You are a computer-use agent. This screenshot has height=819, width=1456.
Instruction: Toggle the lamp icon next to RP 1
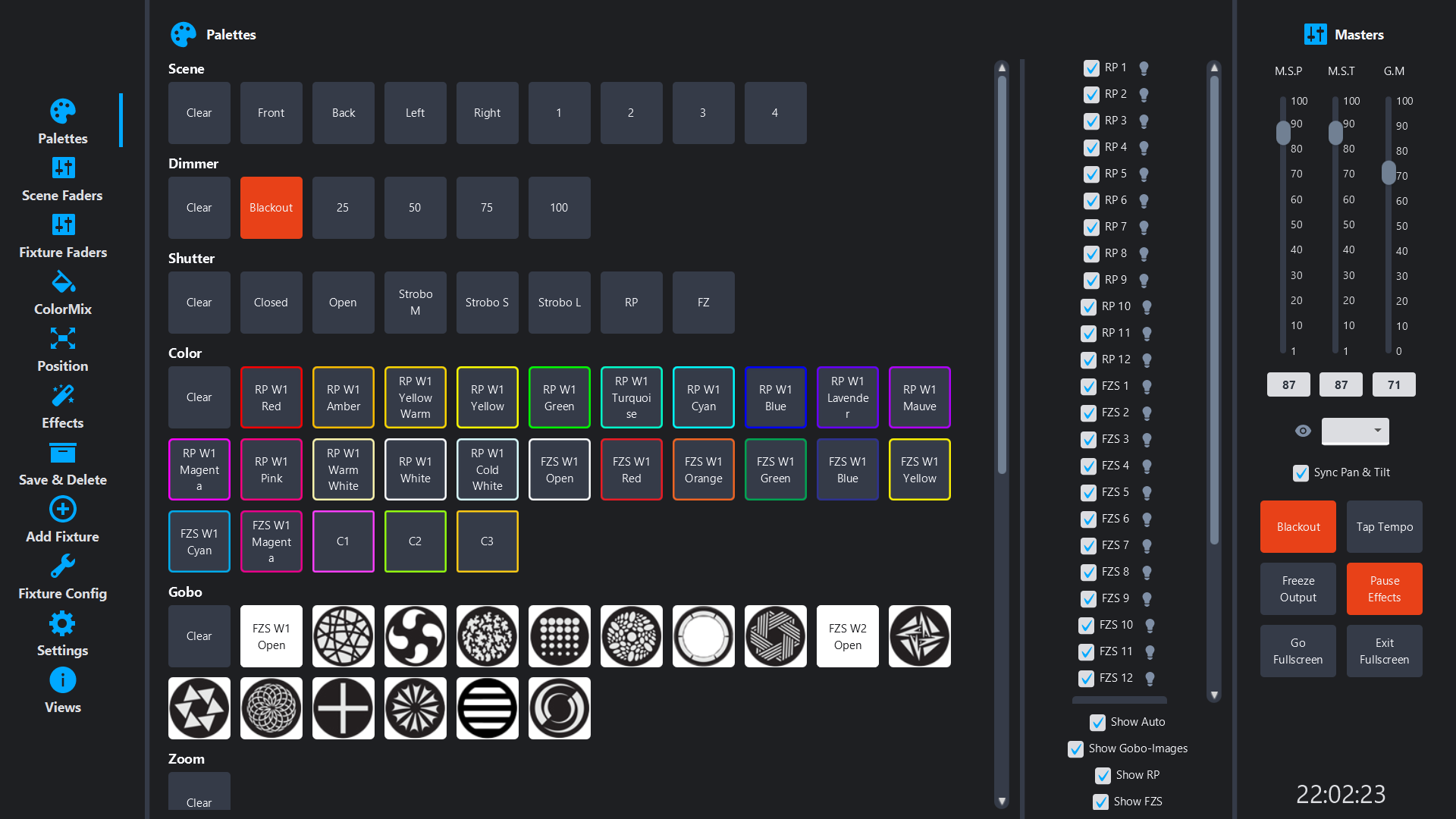tap(1144, 67)
